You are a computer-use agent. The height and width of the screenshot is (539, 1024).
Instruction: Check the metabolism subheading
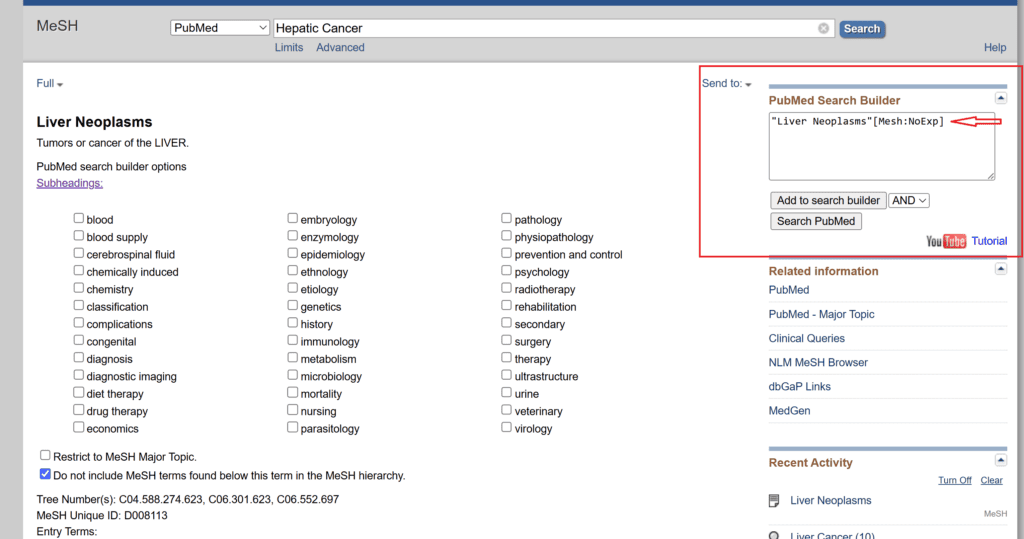(293, 358)
